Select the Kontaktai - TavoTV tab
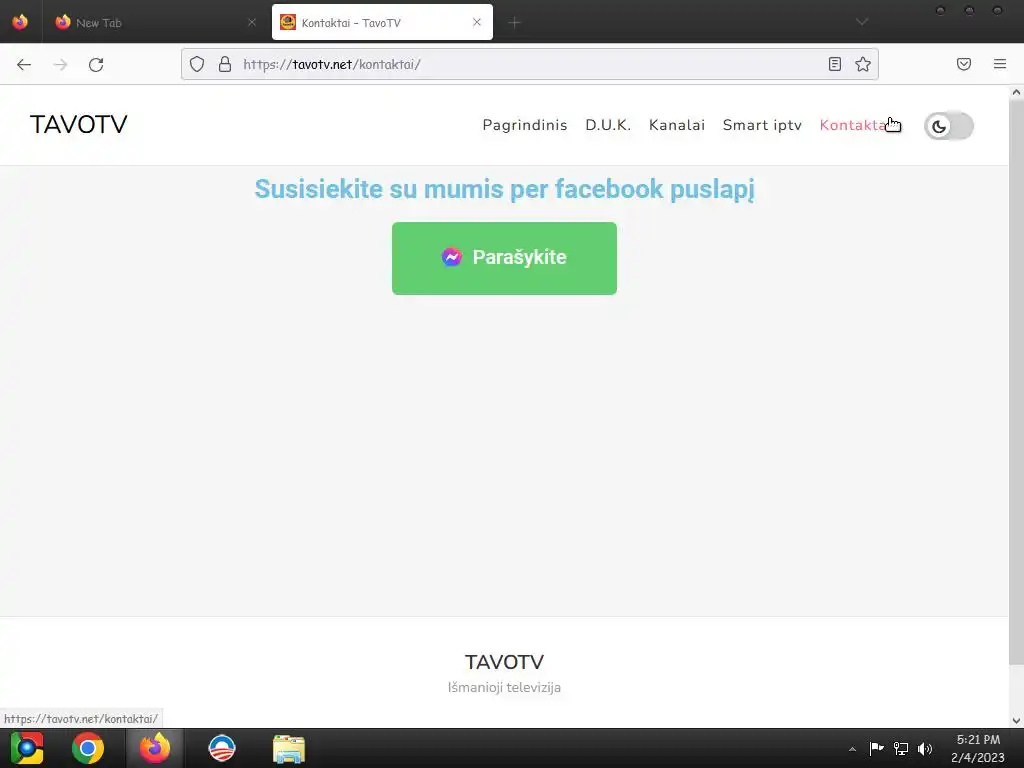The image size is (1024, 768). (x=382, y=22)
